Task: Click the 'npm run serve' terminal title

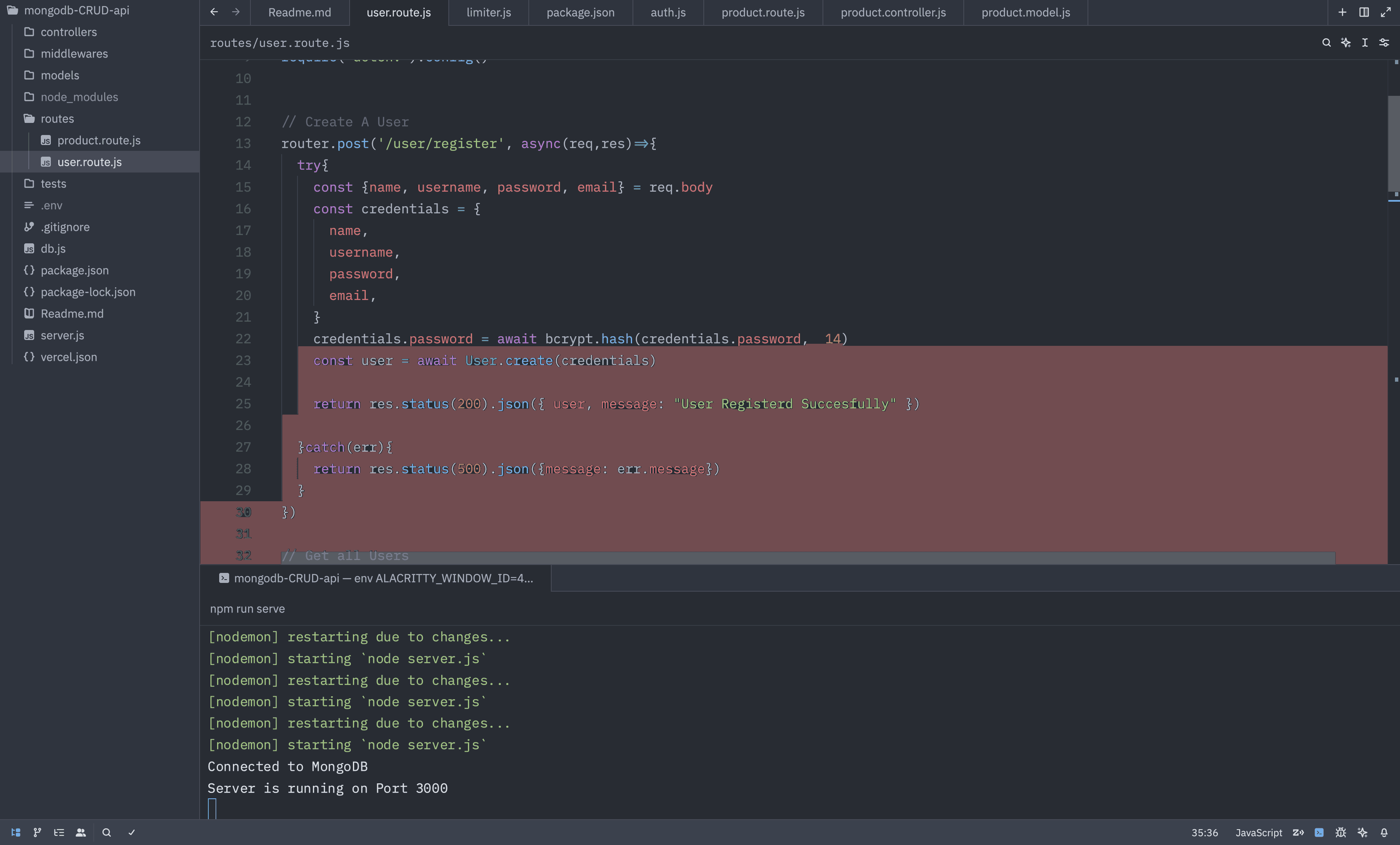Action: click(x=247, y=609)
